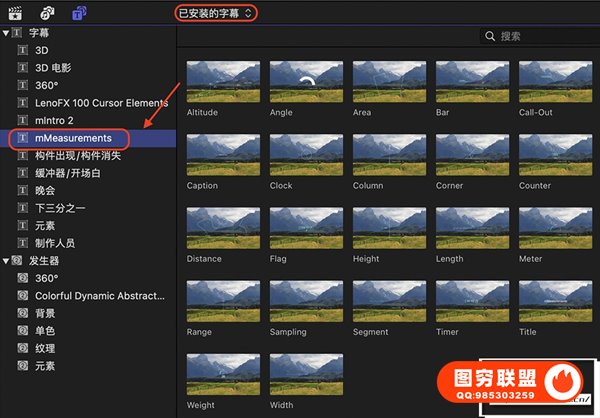
Task: Click the title icon beside 晚会
Action: click(x=22, y=190)
